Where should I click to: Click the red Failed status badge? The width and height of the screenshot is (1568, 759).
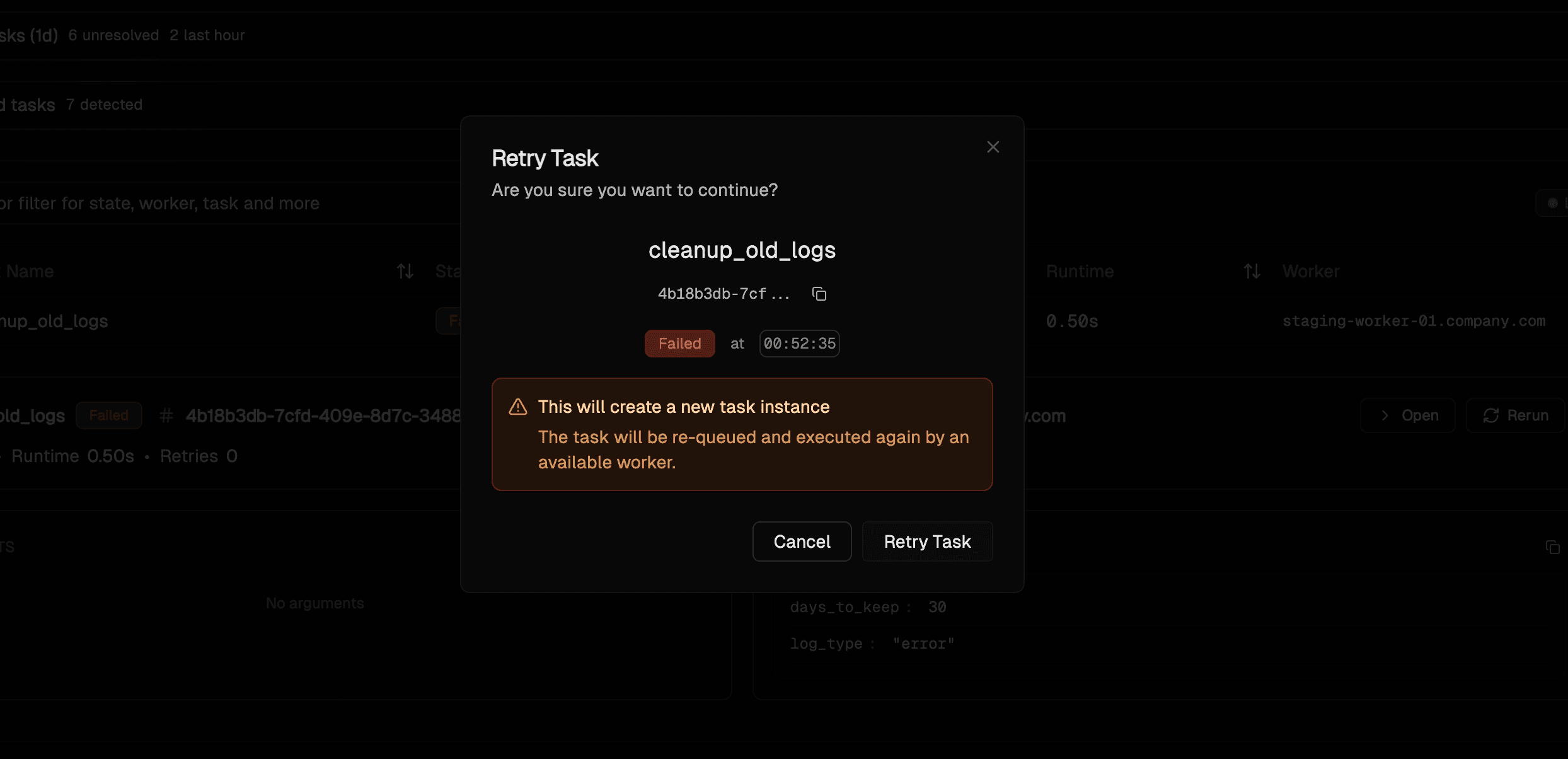(679, 344)
